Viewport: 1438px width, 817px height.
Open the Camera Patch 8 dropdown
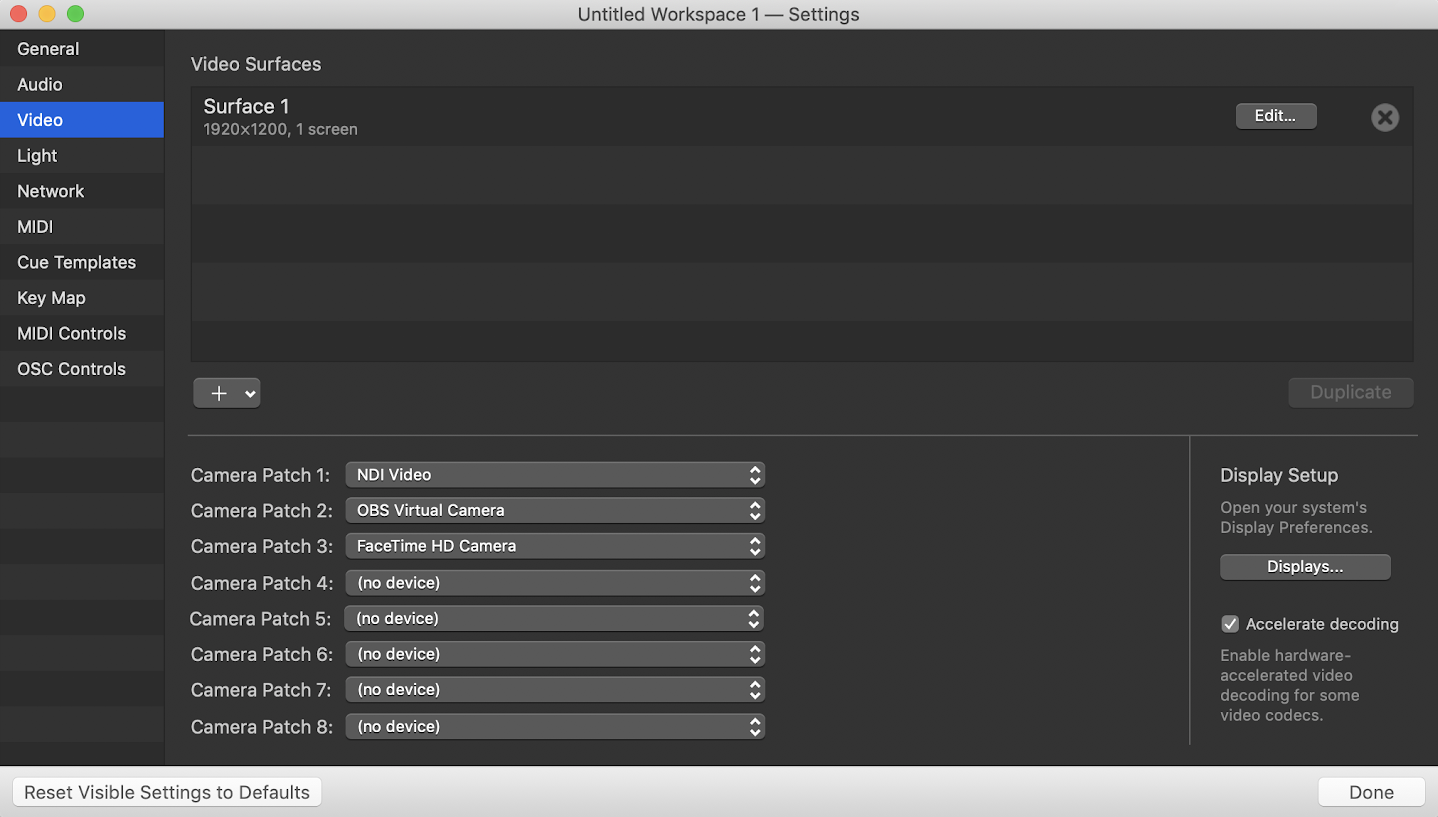pyautogui.click(x=554, y=726)
